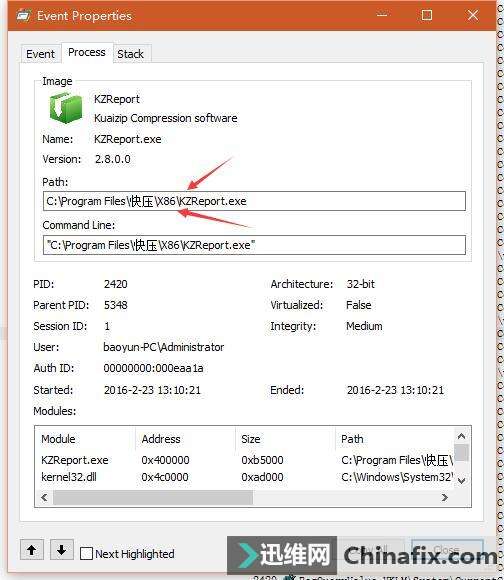
Task: Click the modules horizontal scrollbar thumb
Action: pos(153,498)
